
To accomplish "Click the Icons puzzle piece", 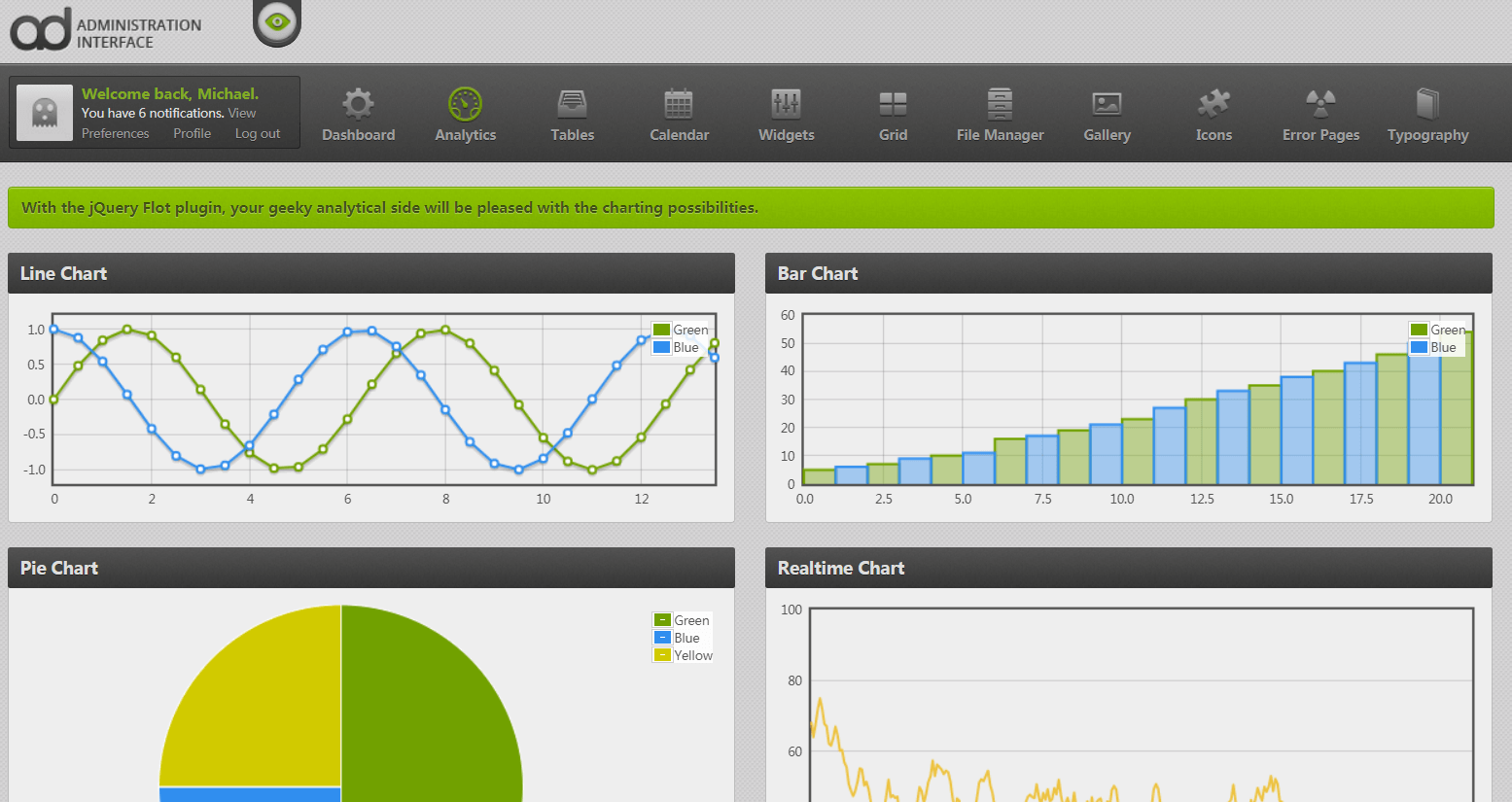I will click(x=1213, y=104).
